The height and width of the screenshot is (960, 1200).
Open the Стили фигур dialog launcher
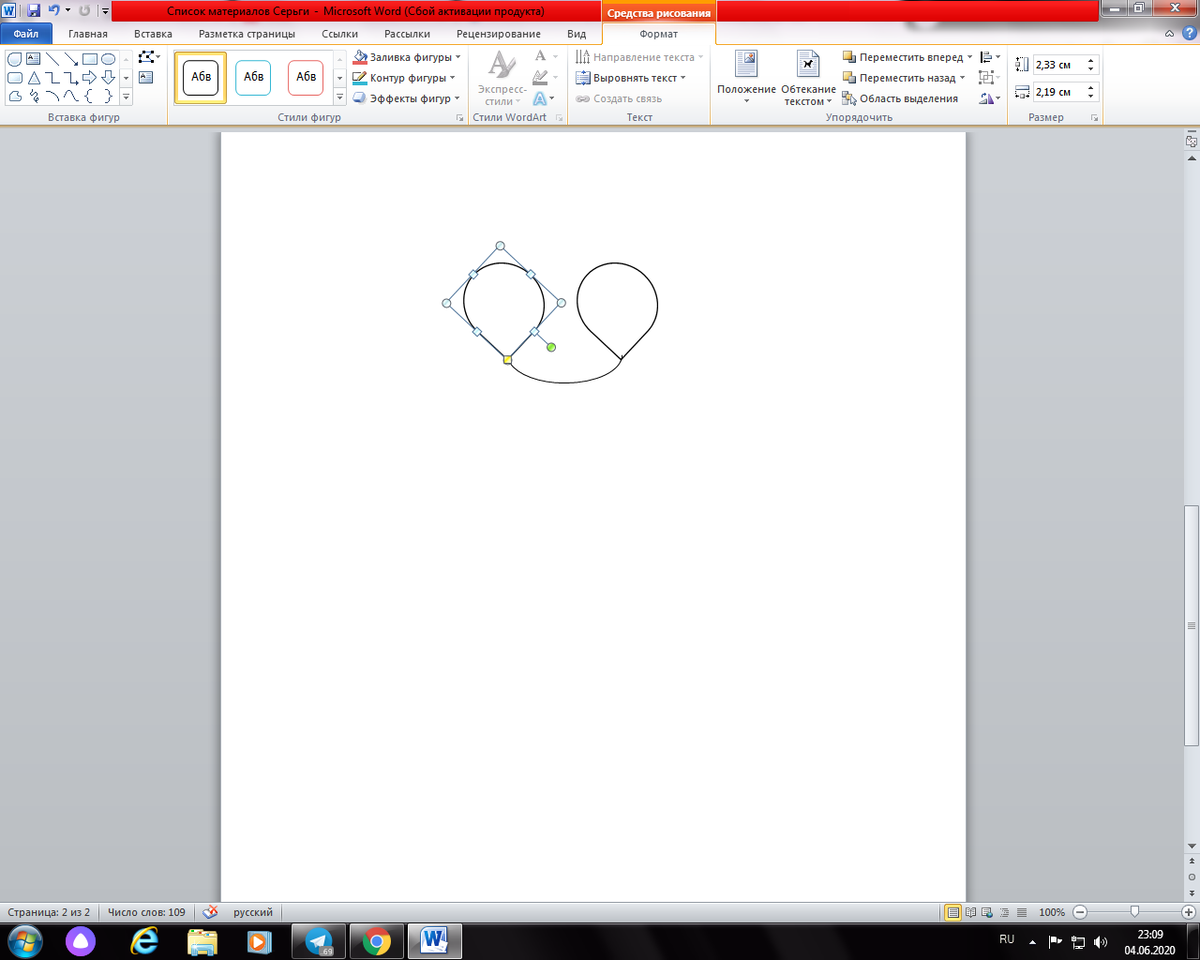460,118
